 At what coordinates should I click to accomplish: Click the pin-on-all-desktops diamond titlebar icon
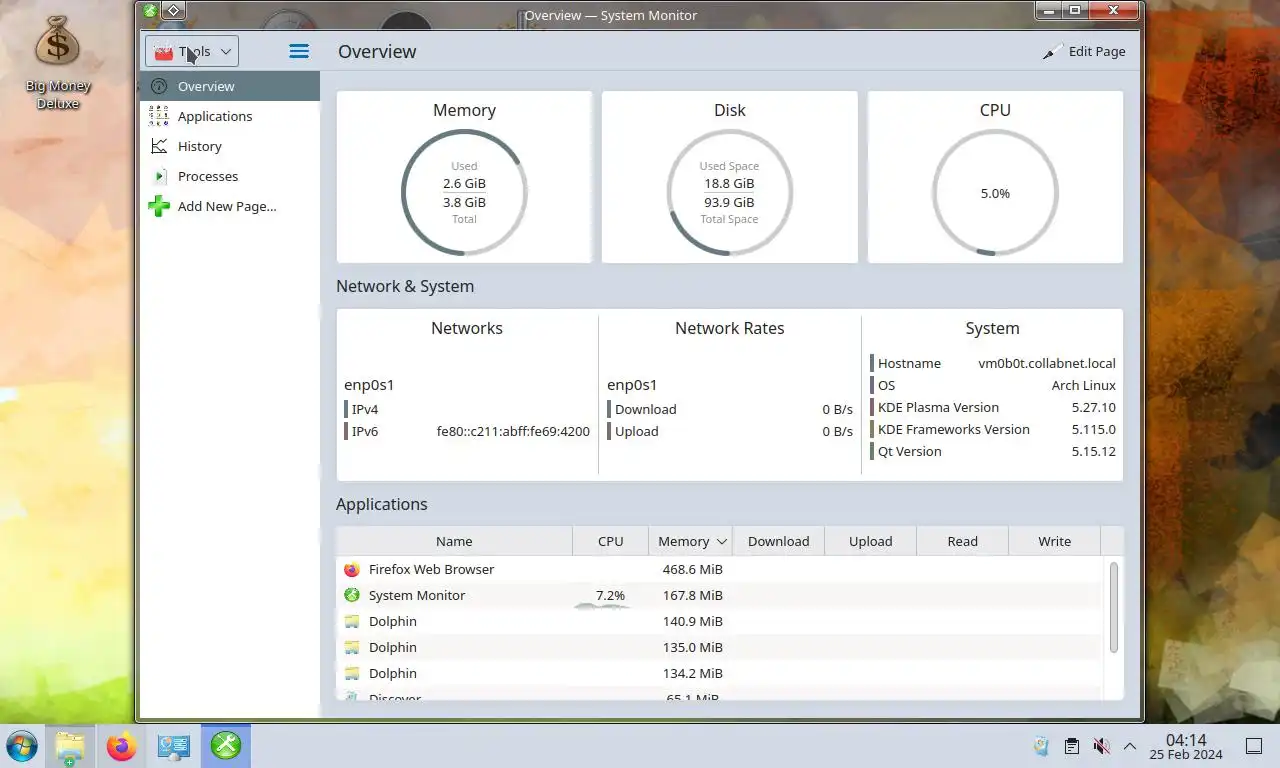(173, 11)
